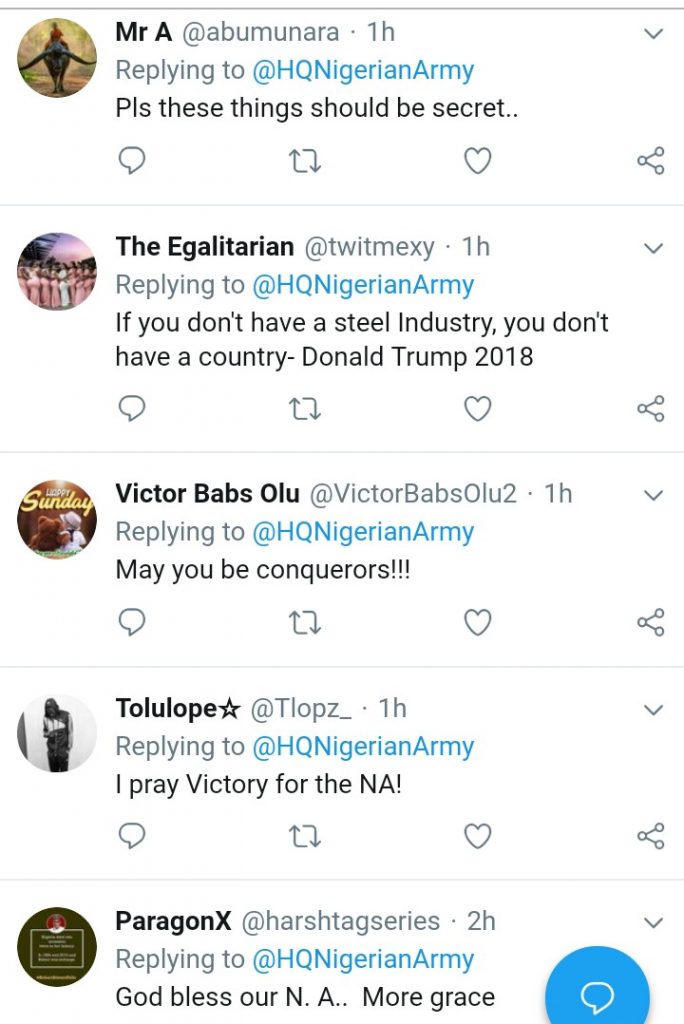Reply to Mr A's tweet

pos(132,160)
